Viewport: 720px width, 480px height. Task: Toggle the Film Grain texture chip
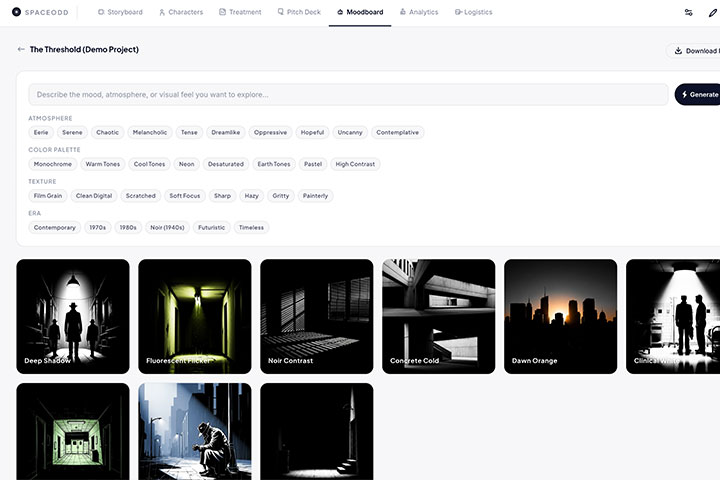click(x=48, y=196)
